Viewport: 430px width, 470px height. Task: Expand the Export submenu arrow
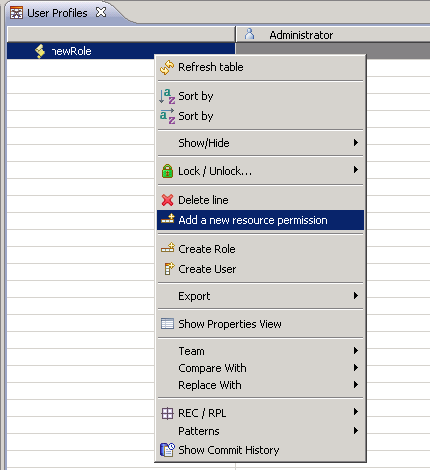[x=356, y=296]
